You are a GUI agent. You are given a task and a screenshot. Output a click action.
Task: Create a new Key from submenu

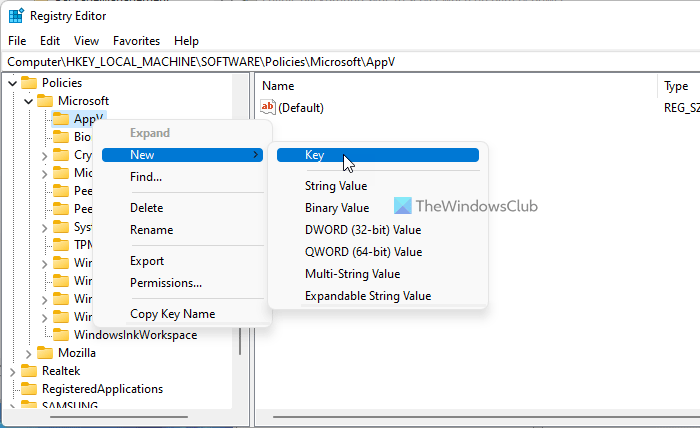point(378,155)
